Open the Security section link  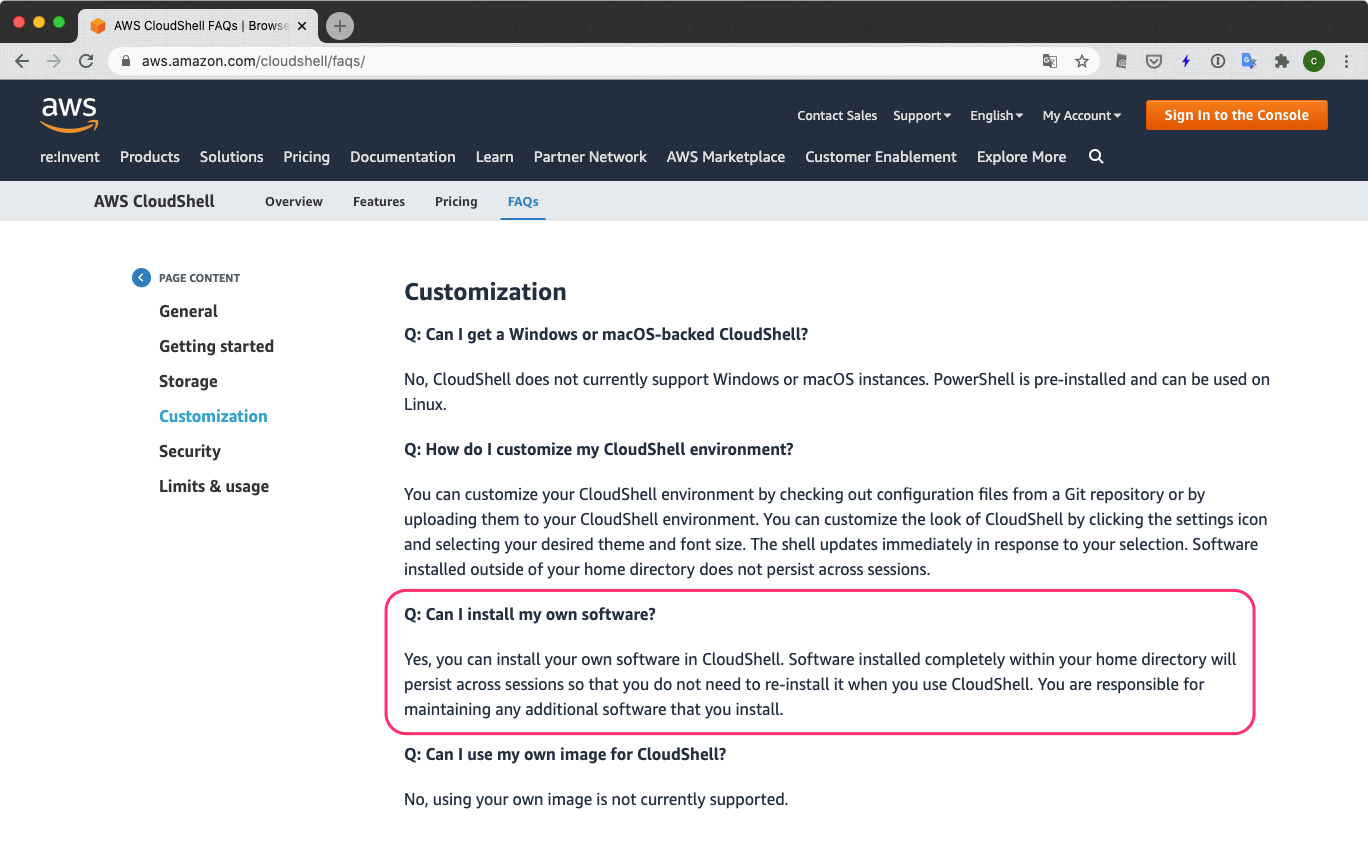point(189,451)
